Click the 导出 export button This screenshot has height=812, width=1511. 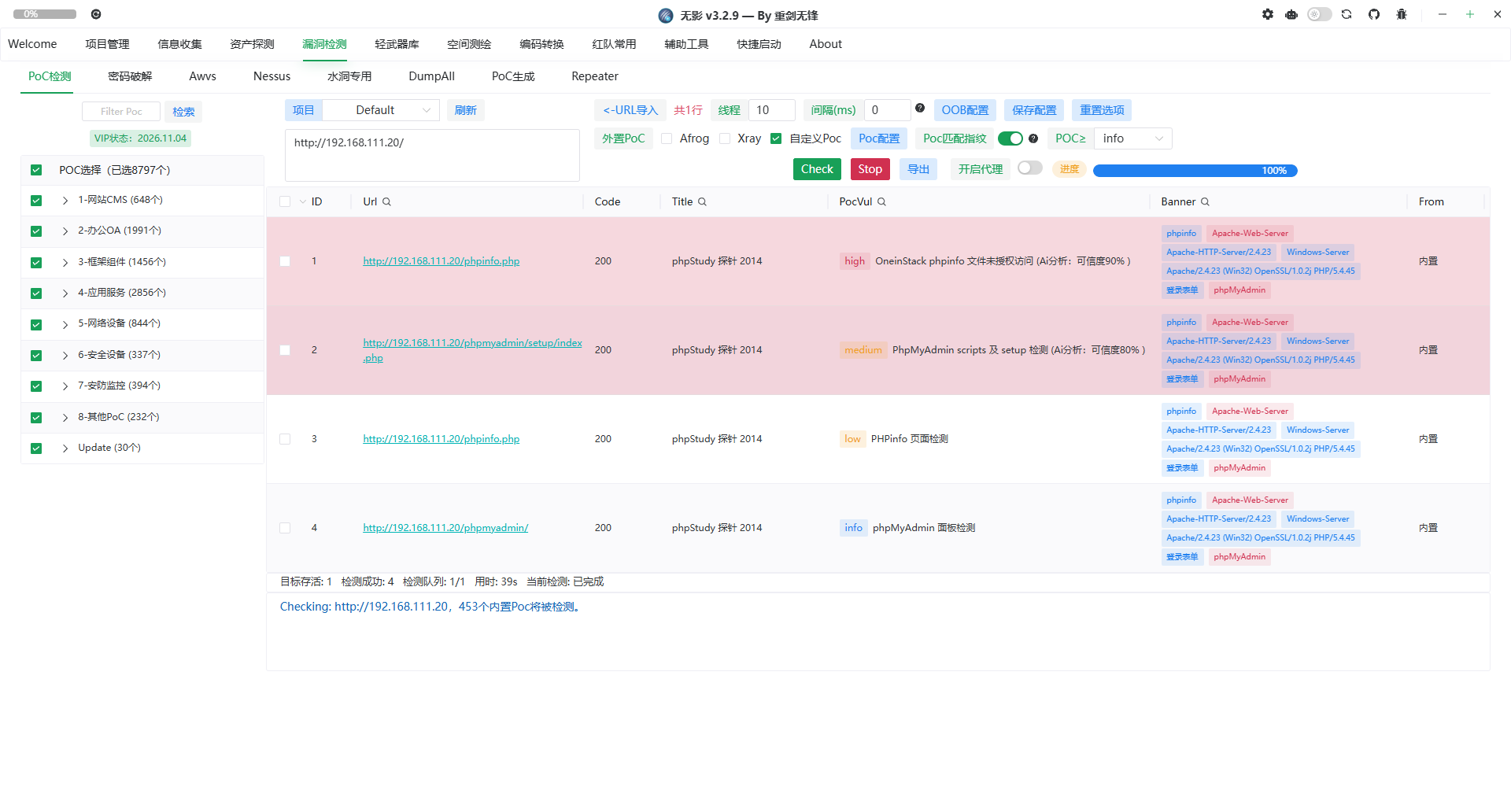pyautogui.click(x=918, y=169)
